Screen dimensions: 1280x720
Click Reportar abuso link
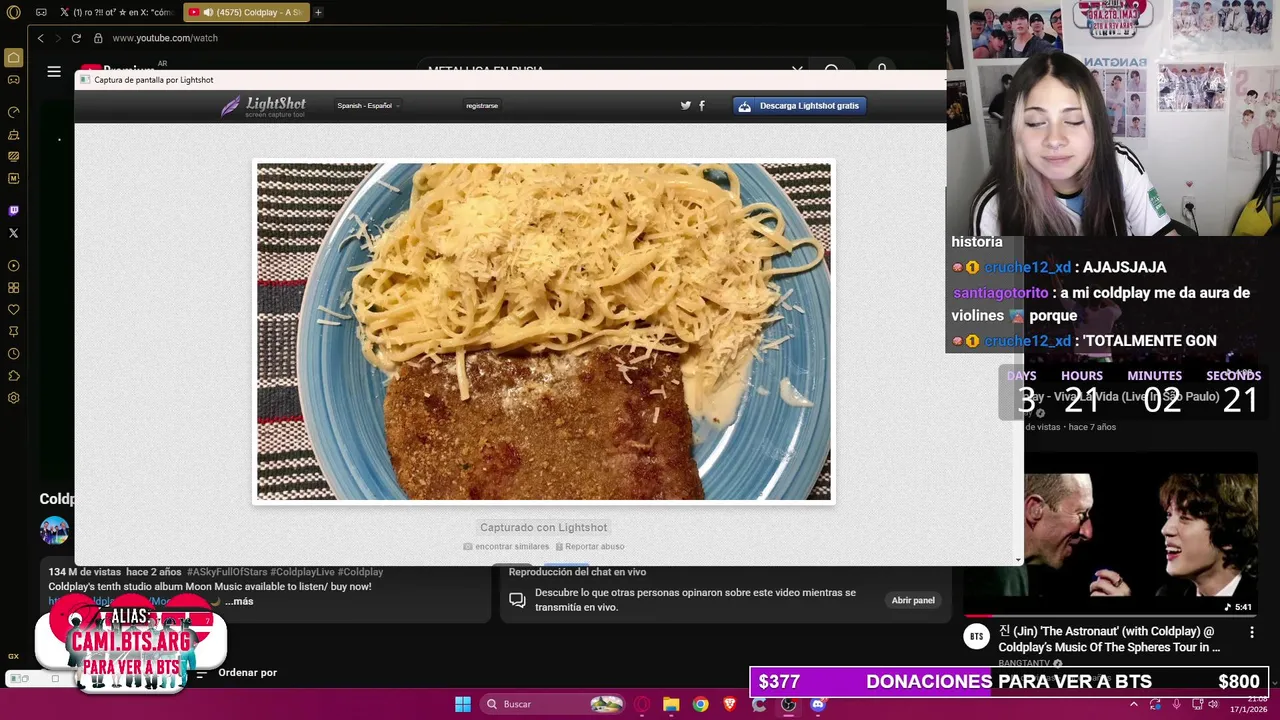click(x=590, y=546)
